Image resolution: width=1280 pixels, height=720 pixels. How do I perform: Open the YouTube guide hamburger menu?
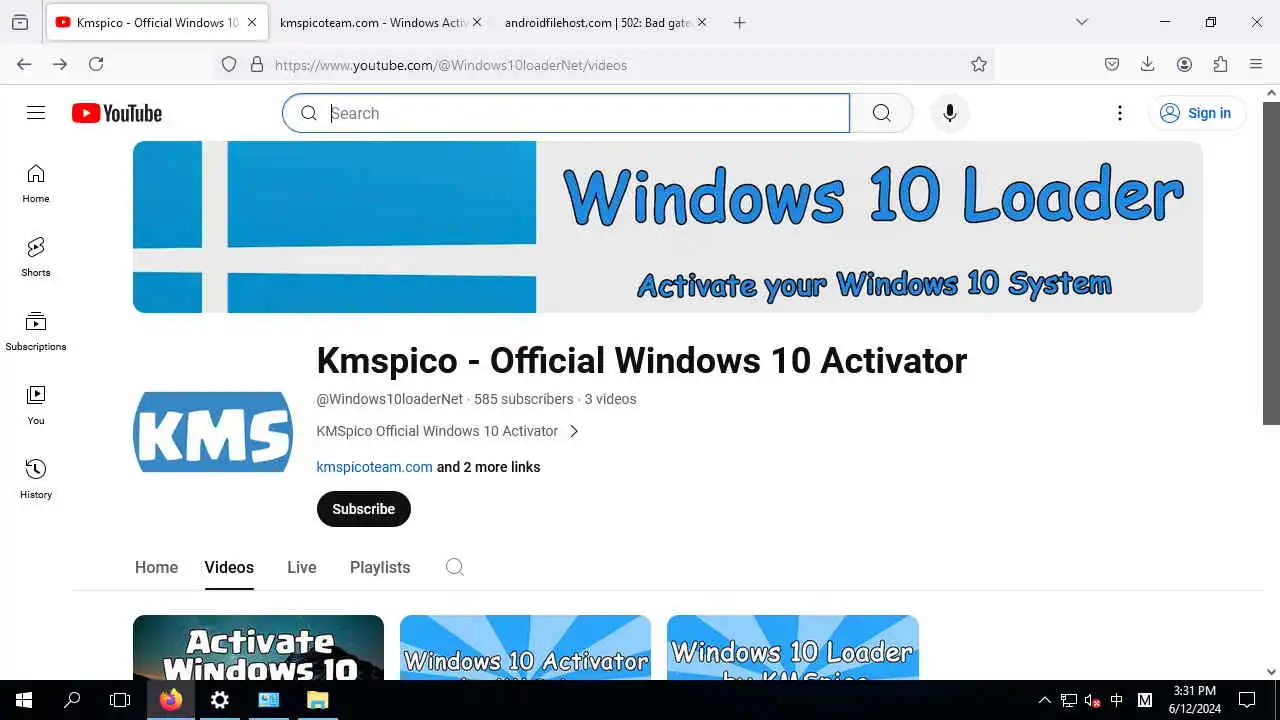[36, 113]
